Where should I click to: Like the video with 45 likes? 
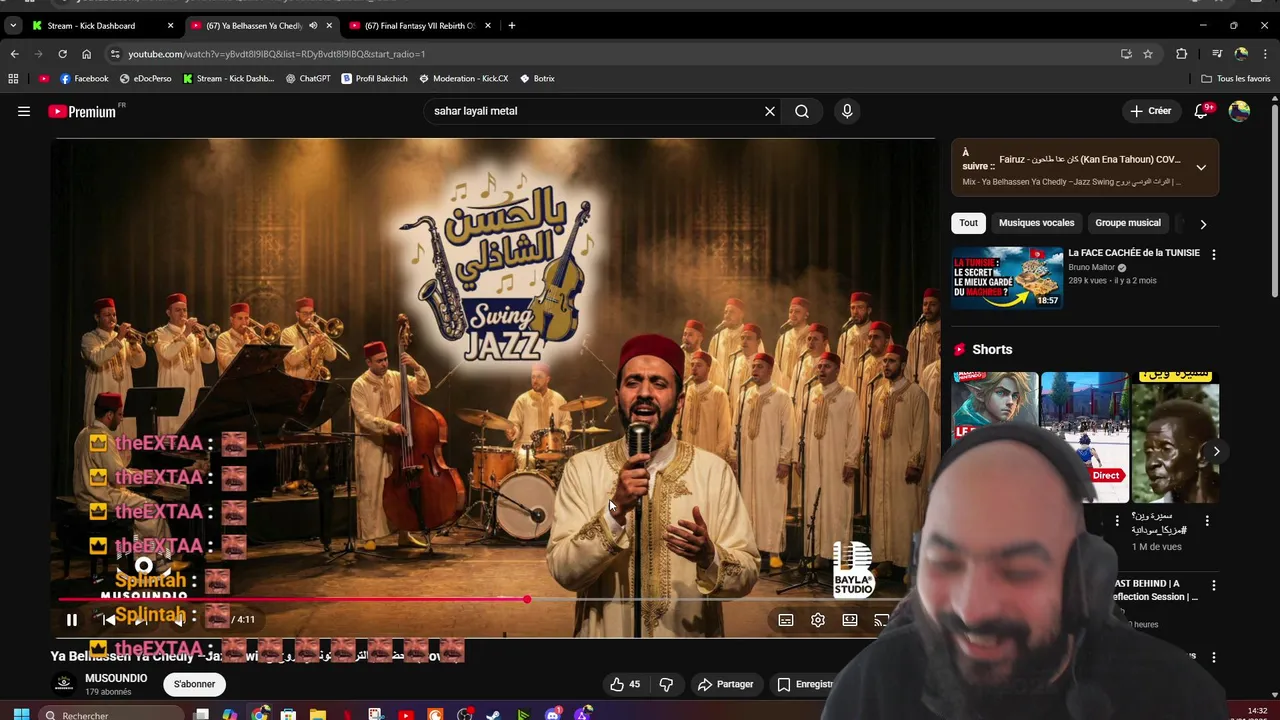point(626,684)
